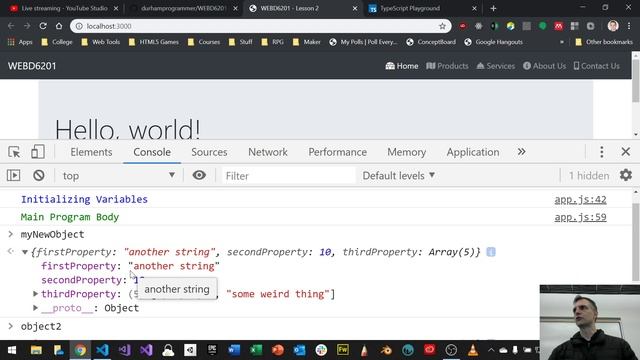Open File Explorer from taskbar
Screen dimensions: 640x360
tap(36, 350)
